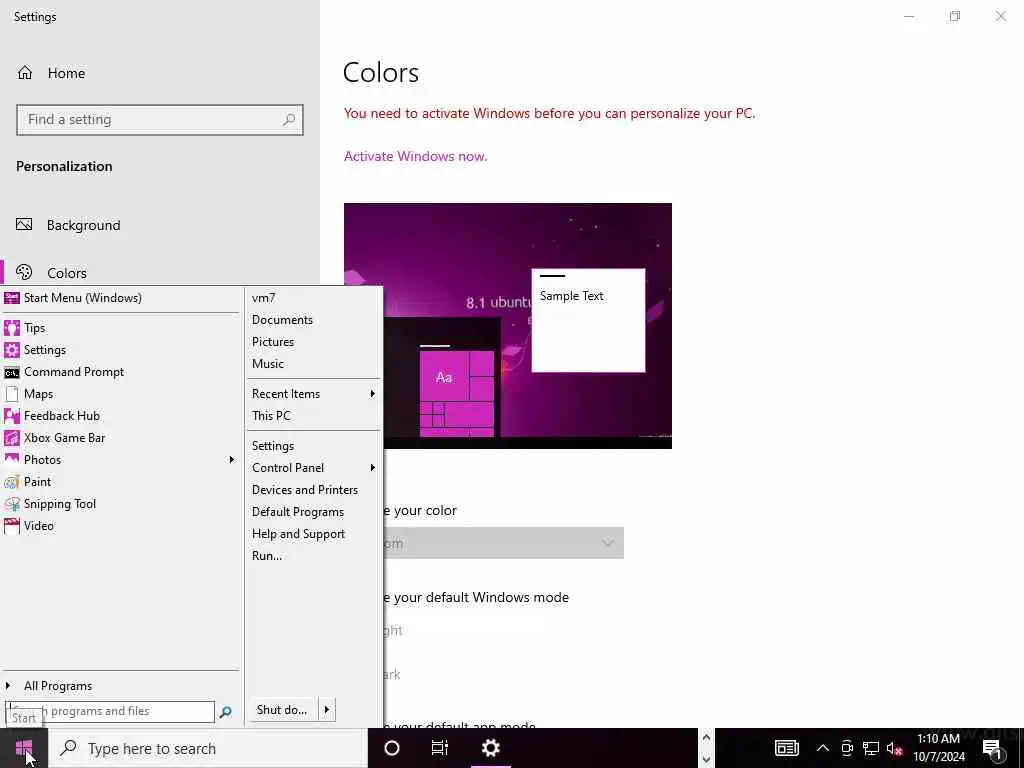Open the notification center icon
This screenshot has height=768, width=1024.
pos(993,750)
